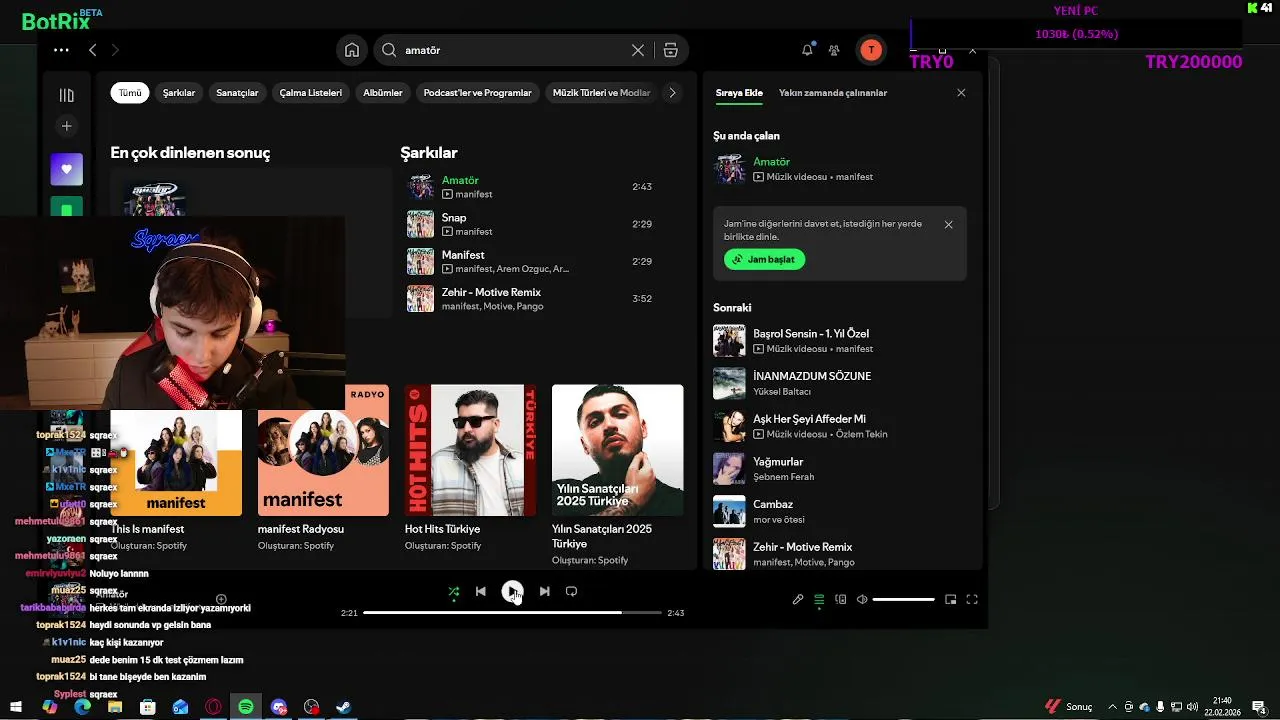Open the Yüksel Baltacı artist link
This screenshot has width=1280, height=720.
[781, 392]
